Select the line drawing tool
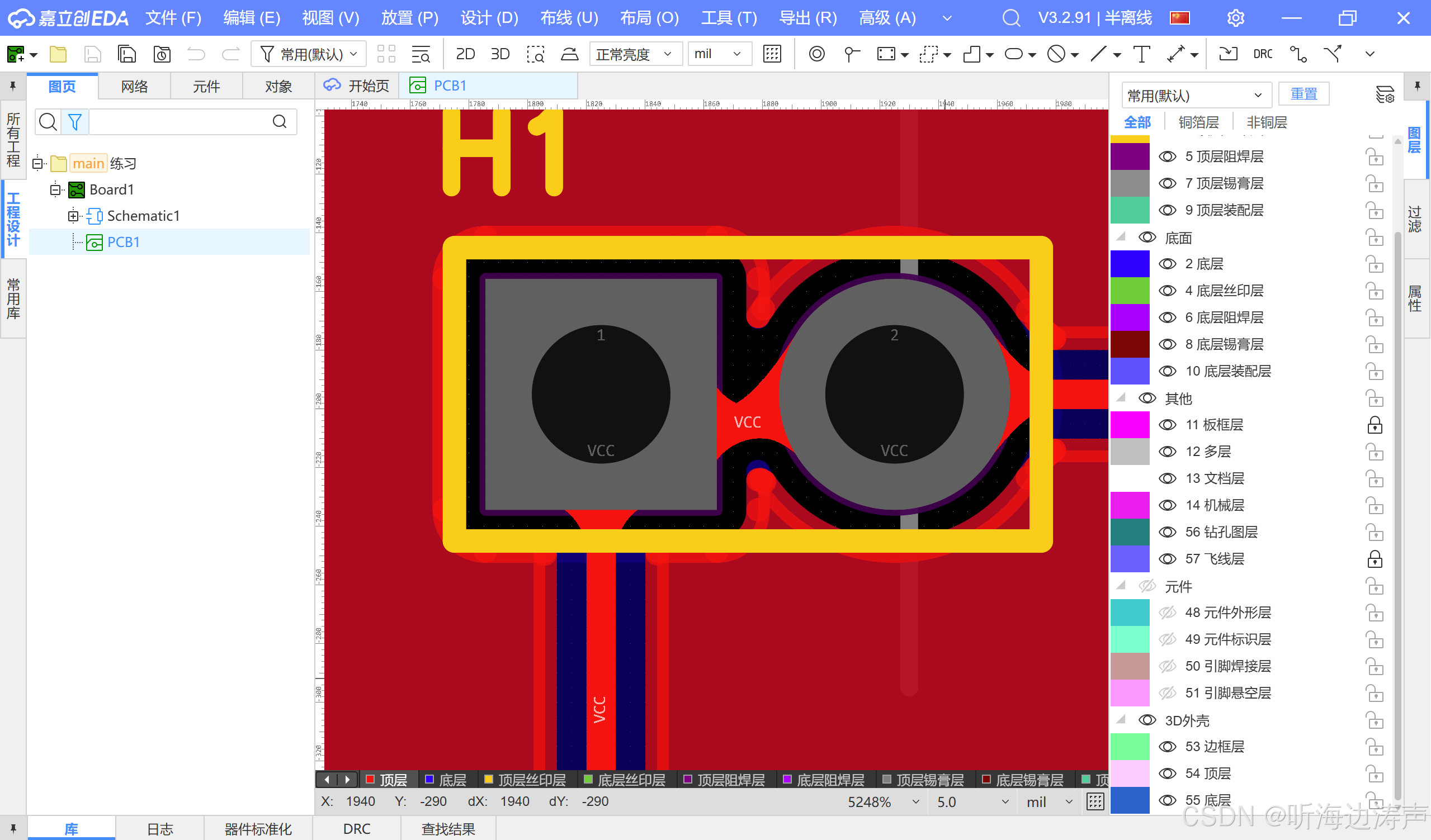Screen dimensions: 1431x840 [1098, 54]
